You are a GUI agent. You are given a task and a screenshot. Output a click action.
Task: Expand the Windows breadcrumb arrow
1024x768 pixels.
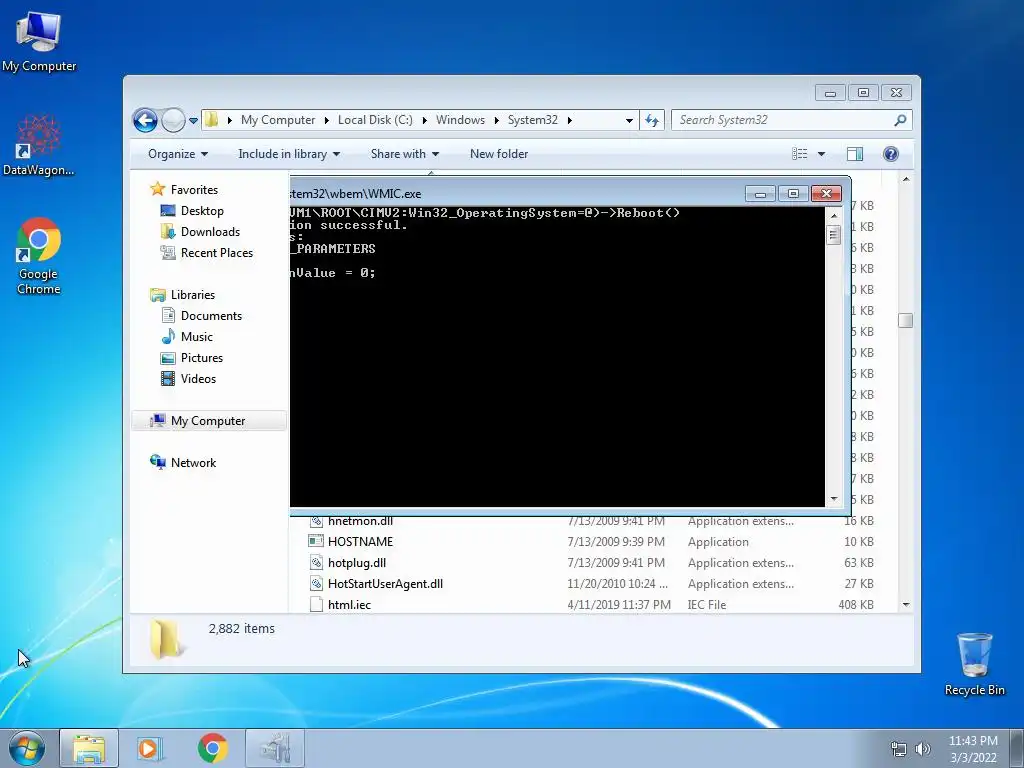[496, 120]
